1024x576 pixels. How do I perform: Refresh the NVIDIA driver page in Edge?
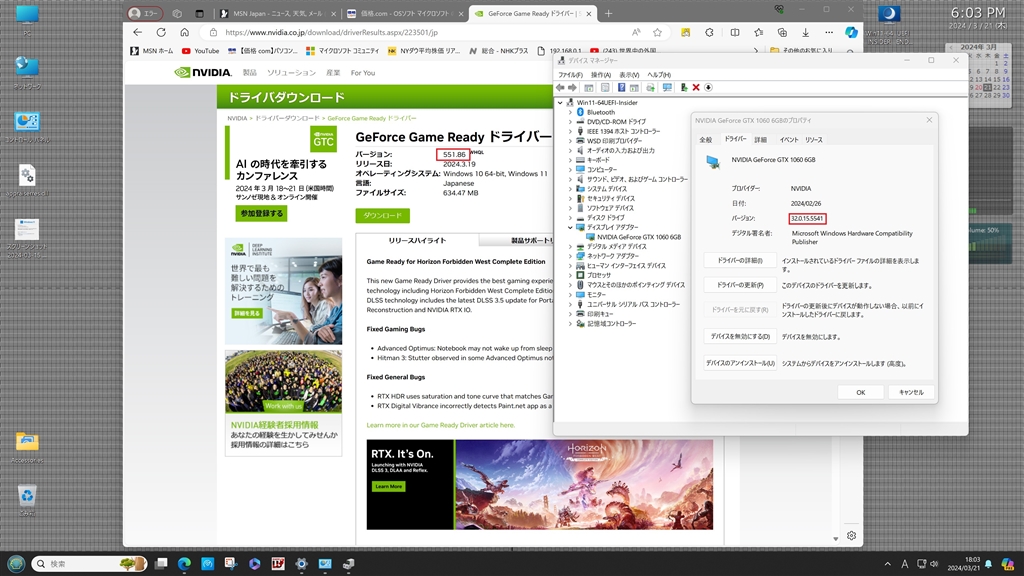[161, 32]
